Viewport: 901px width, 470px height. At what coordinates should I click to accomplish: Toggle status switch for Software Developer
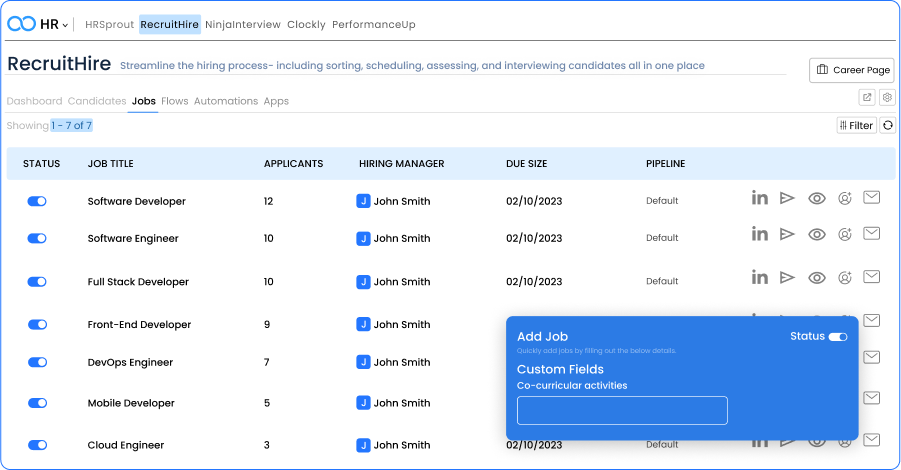coord(38,201)
